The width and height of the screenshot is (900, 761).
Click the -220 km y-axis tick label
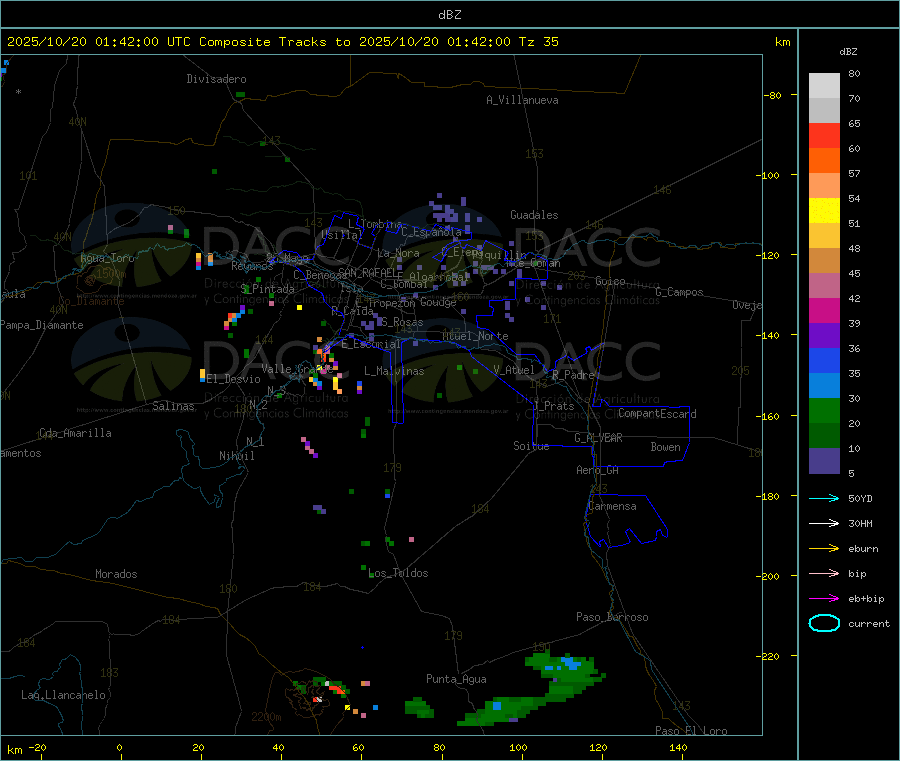(x=769, y=656)
